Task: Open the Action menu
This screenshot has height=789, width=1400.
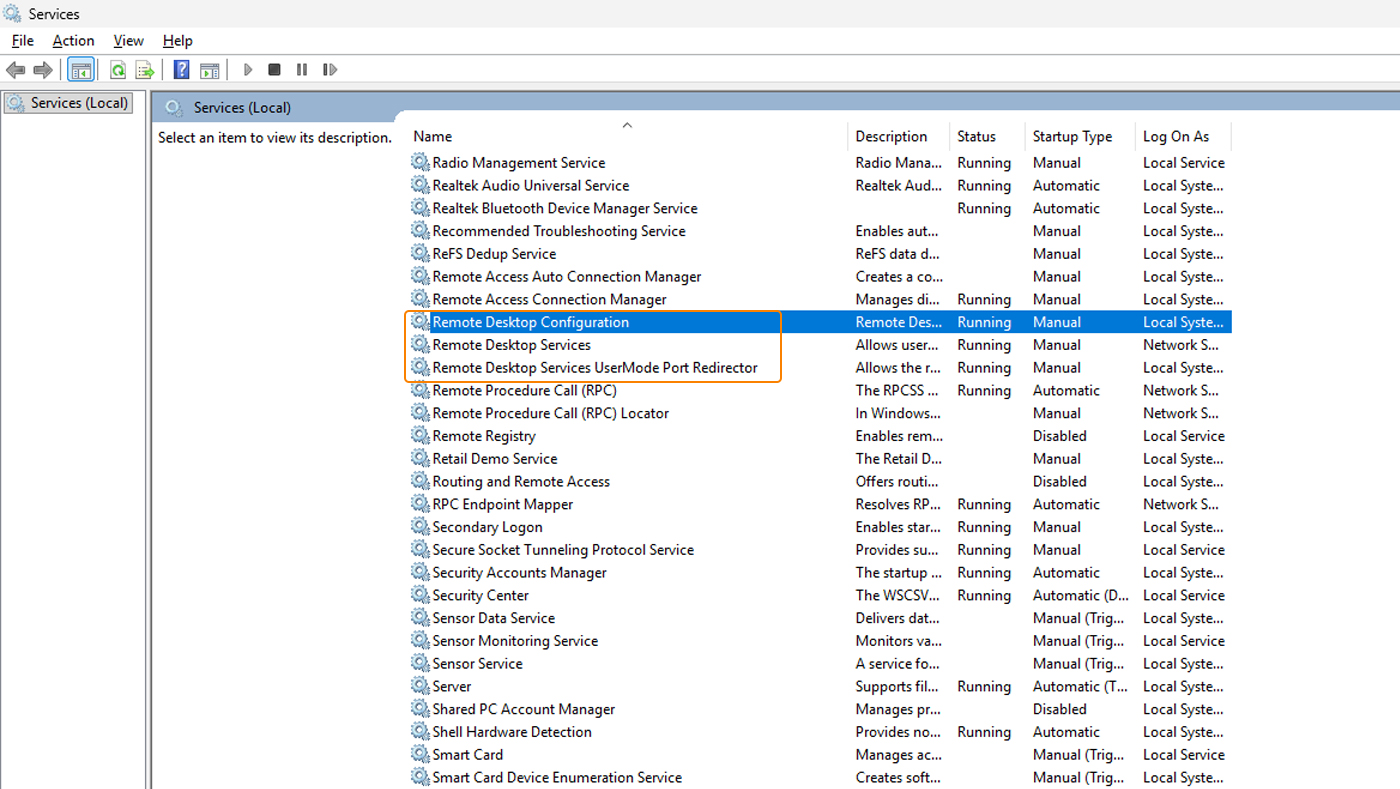Action: [x=73, y=41]
